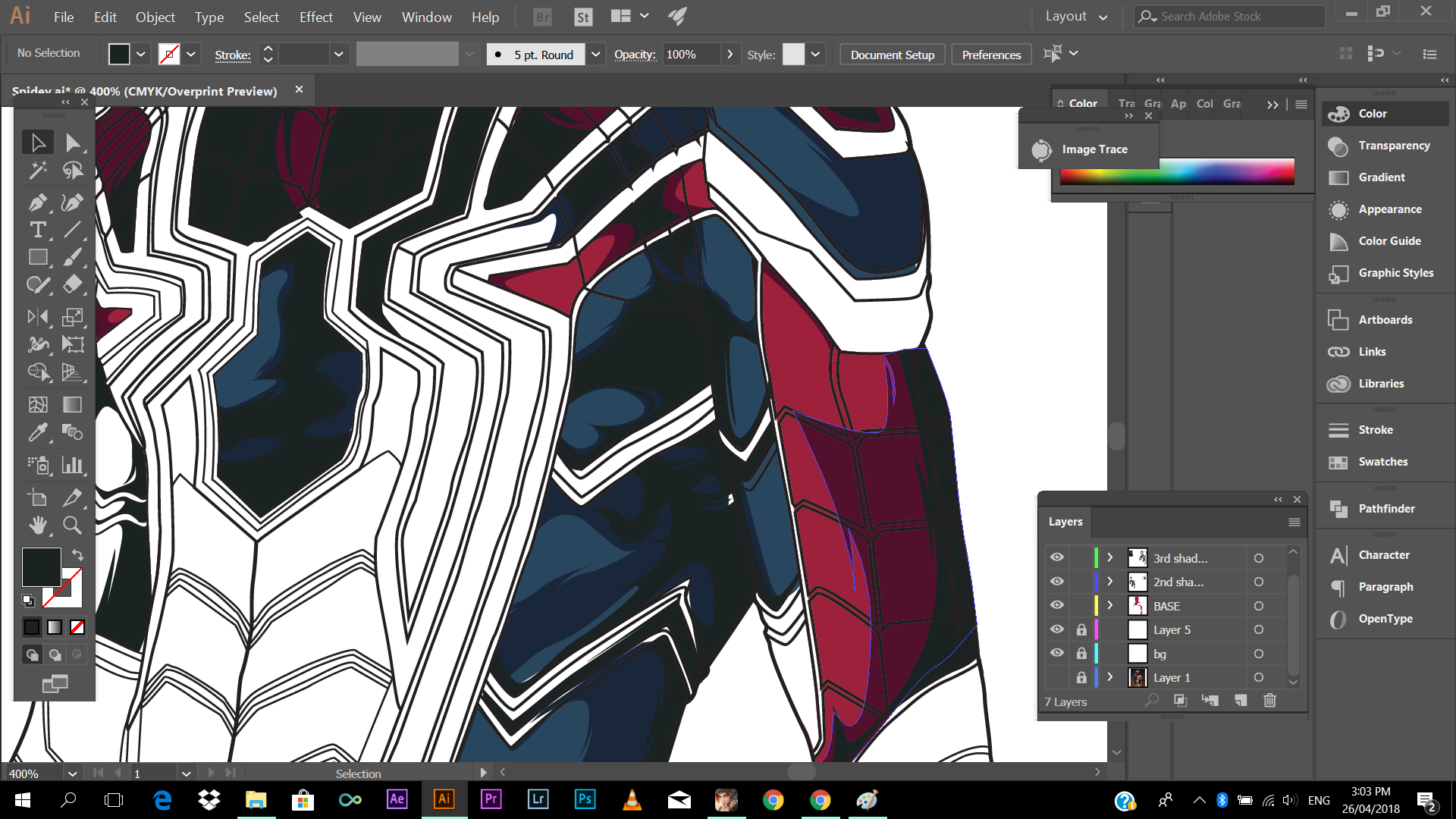This screenshot has height=819, width=1456.
Task: Select the Direct Selection tool
Action: click(73, 143)
